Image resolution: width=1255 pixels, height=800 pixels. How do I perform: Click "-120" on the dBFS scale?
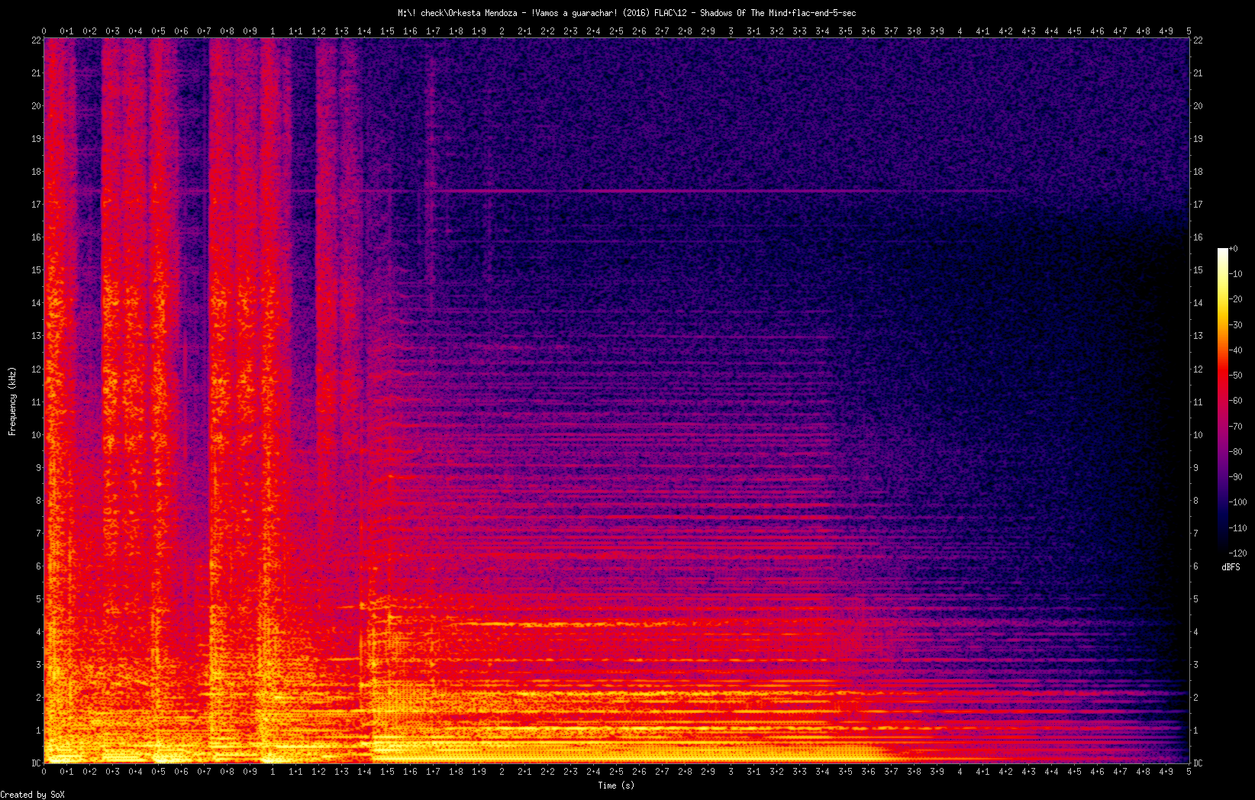click(1239, 552)
